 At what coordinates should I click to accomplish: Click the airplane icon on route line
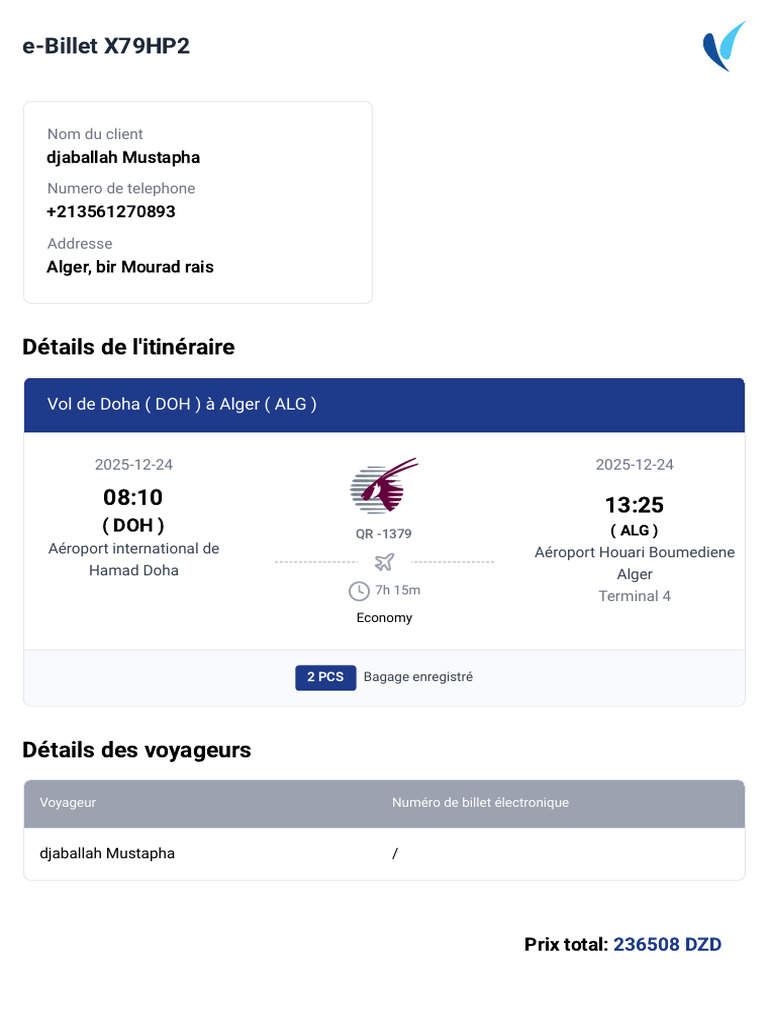point(385,562)
